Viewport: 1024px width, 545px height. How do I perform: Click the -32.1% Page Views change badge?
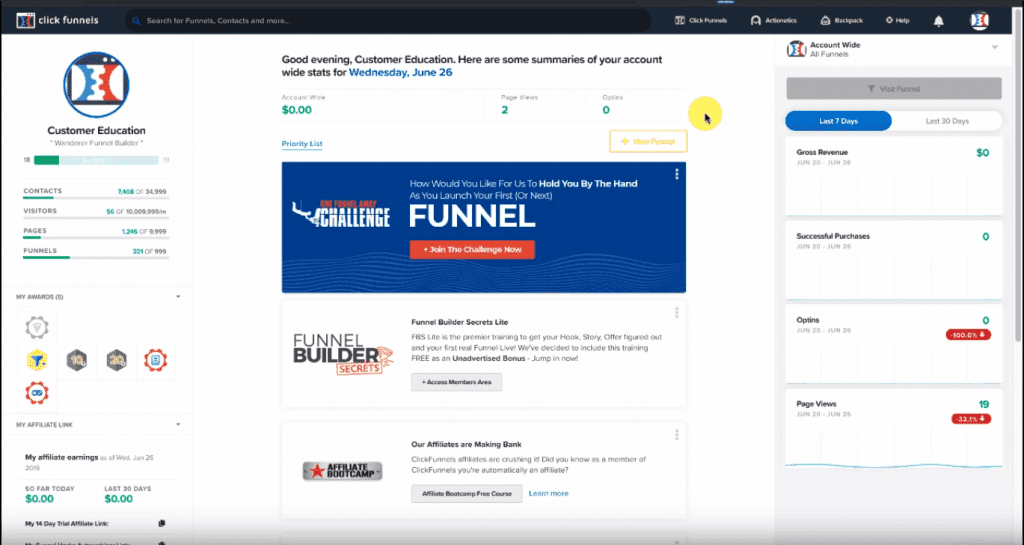tap(970, 419)
